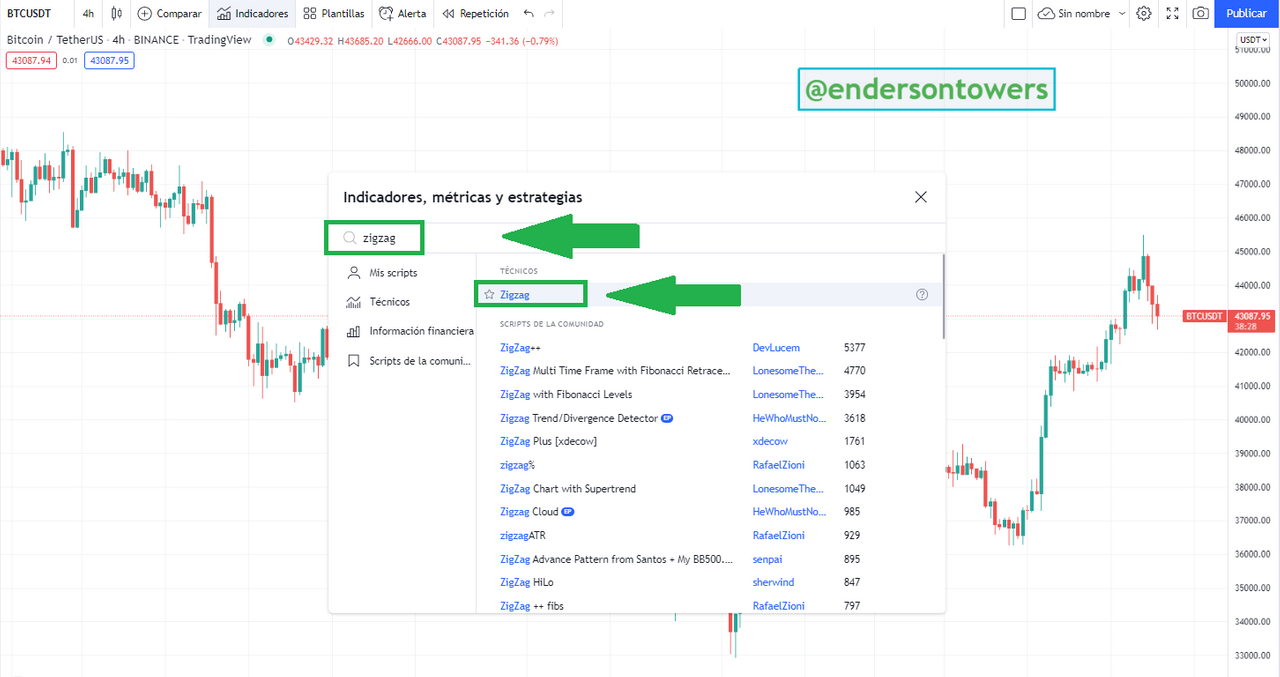
Task: Select the layout square icon
Action: [1018, 14]
